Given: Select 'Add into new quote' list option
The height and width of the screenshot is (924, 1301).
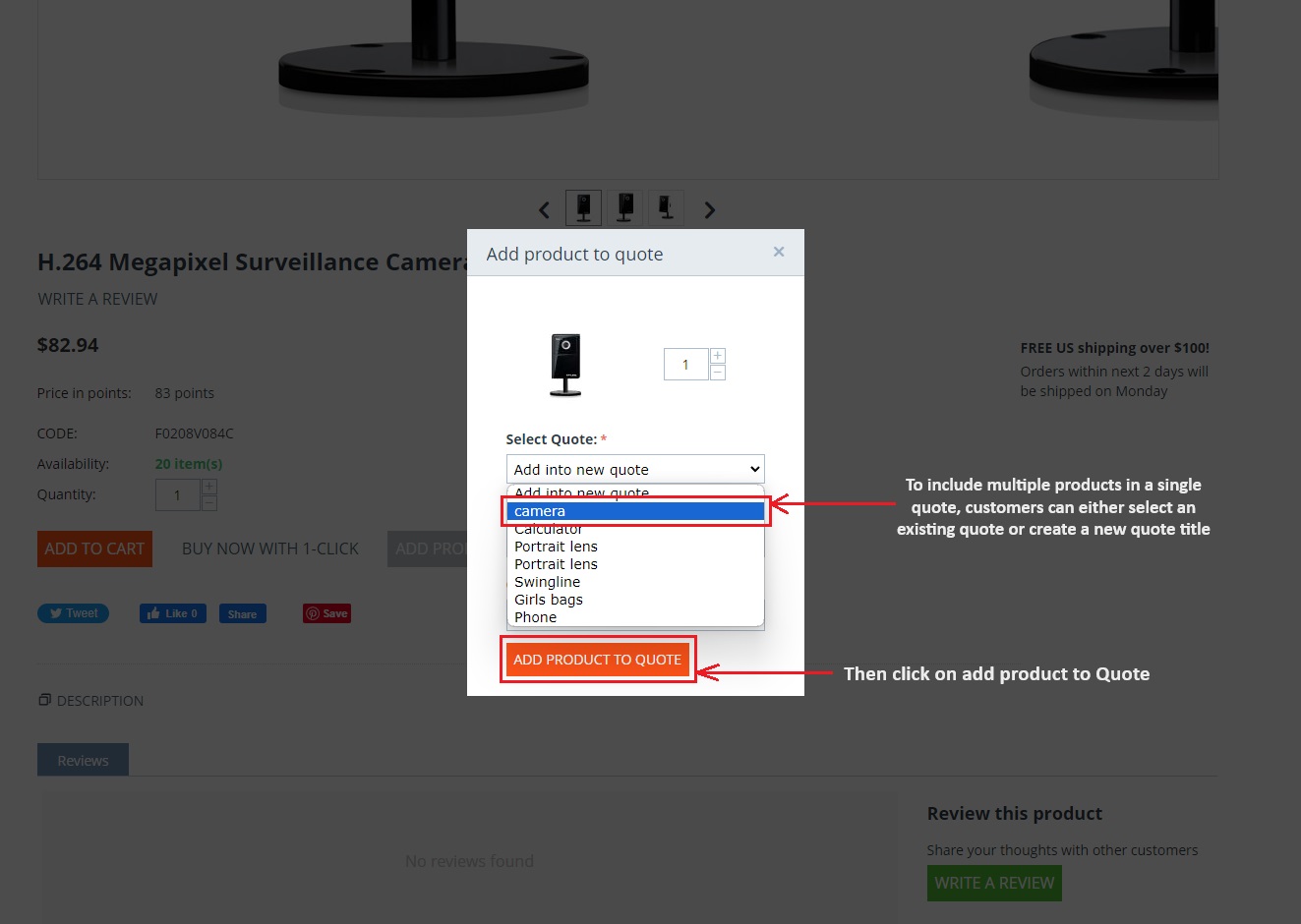Looking at the screenshot, I should point(635,493).
